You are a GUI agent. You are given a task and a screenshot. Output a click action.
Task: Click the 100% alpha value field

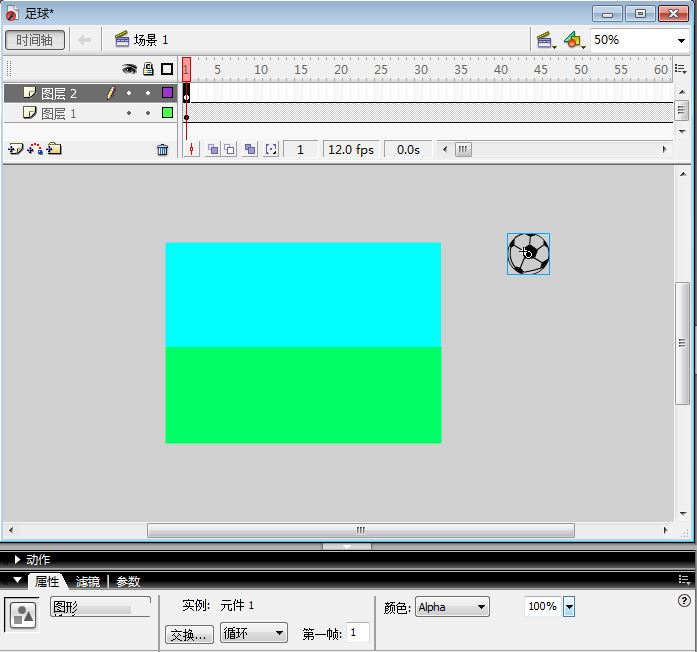[543, 606]
